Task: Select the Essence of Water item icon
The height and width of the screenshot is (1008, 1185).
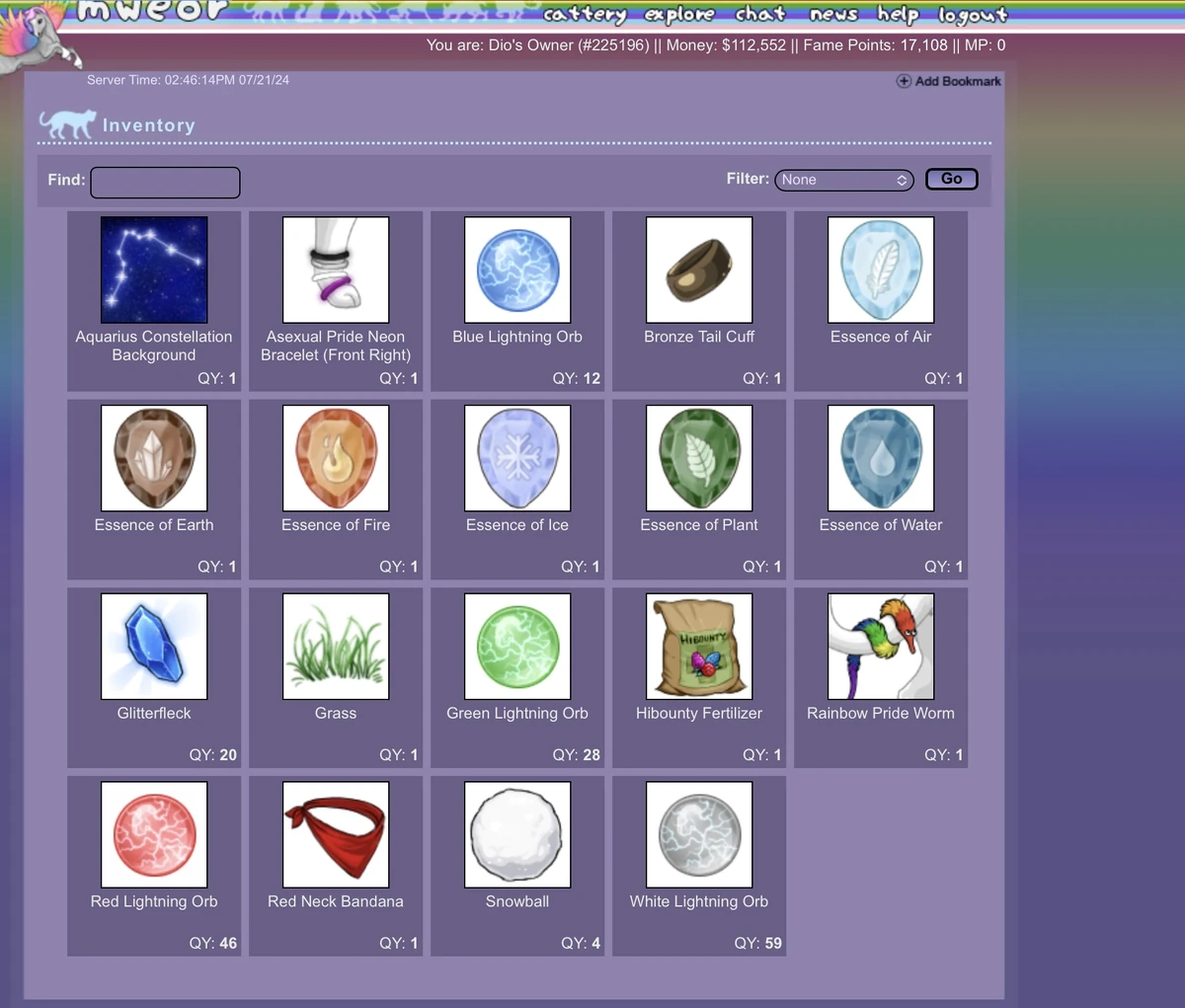Action: (880, 457)
